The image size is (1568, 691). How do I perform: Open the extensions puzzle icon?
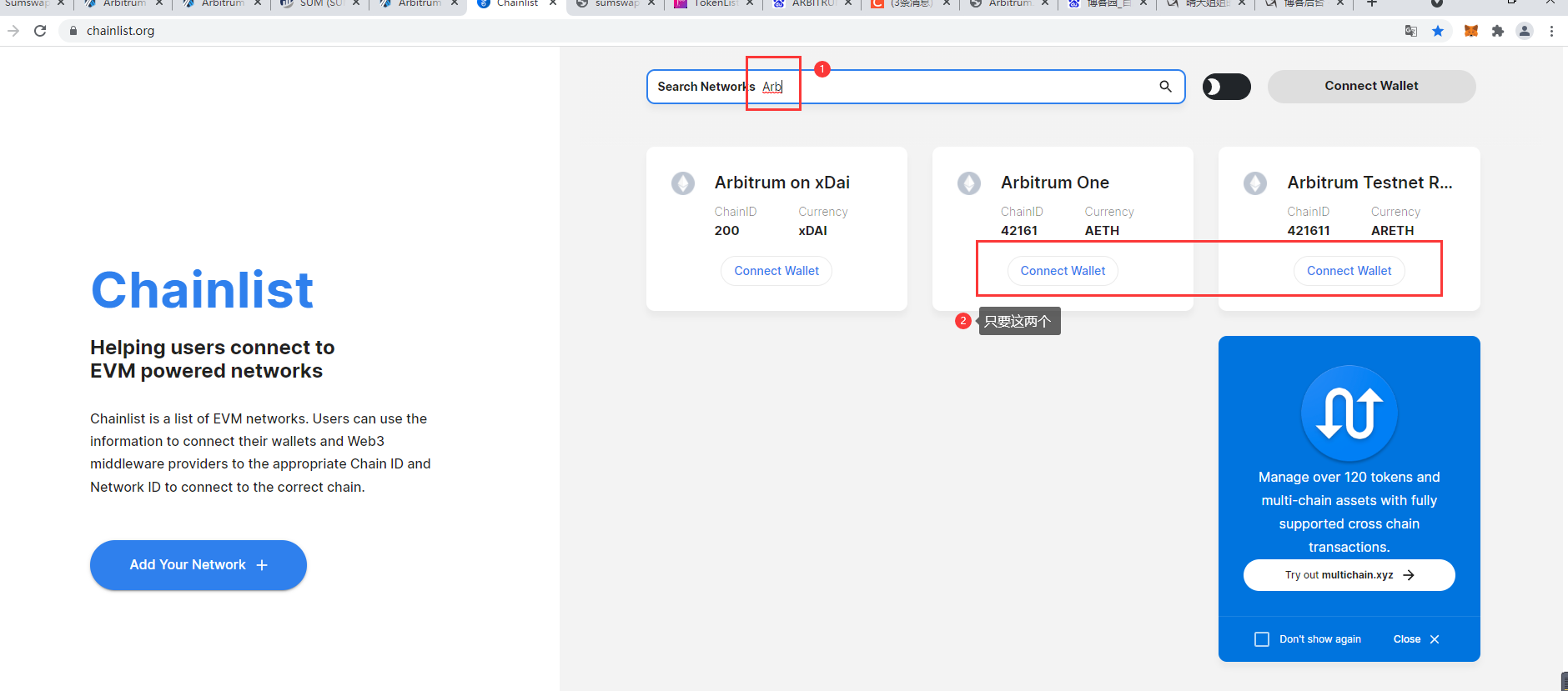tap(1498, 31)
